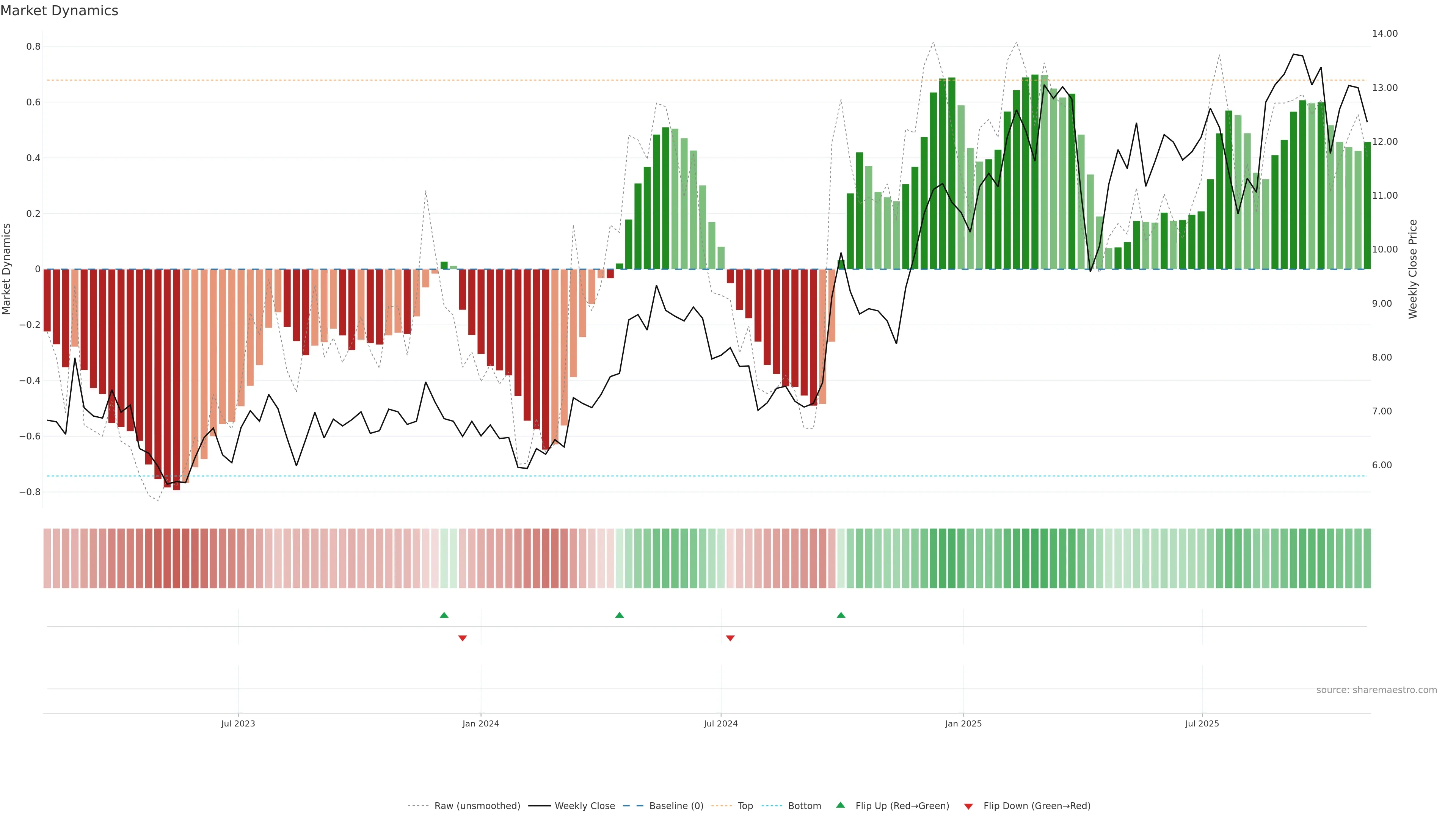Image resolution: width=1456 pixels, height=819 pixels.
Task: Click the Market Dynamics chart title
Action: 60,11
